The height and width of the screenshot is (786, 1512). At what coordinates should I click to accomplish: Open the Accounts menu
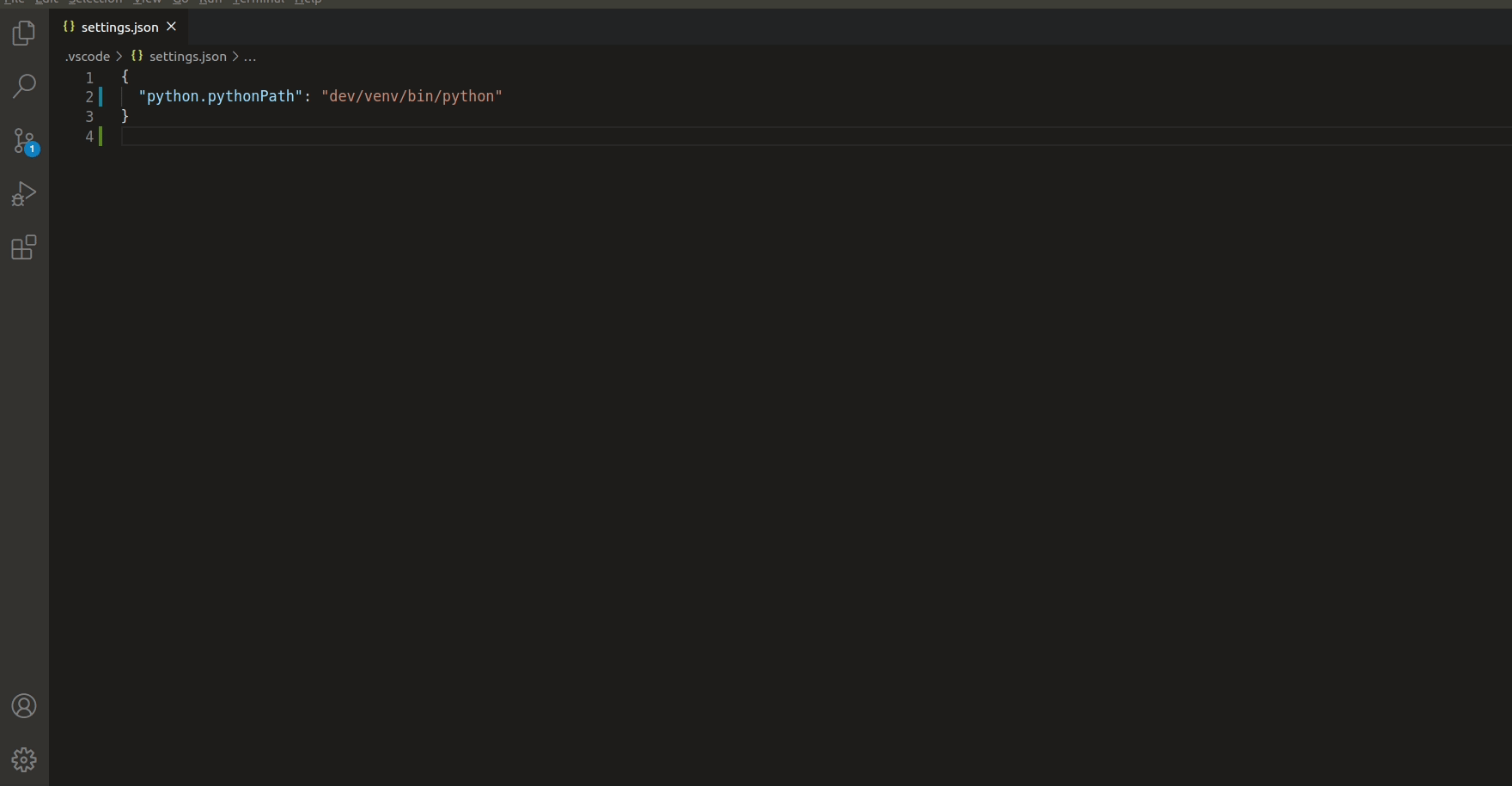click(23, 705)
